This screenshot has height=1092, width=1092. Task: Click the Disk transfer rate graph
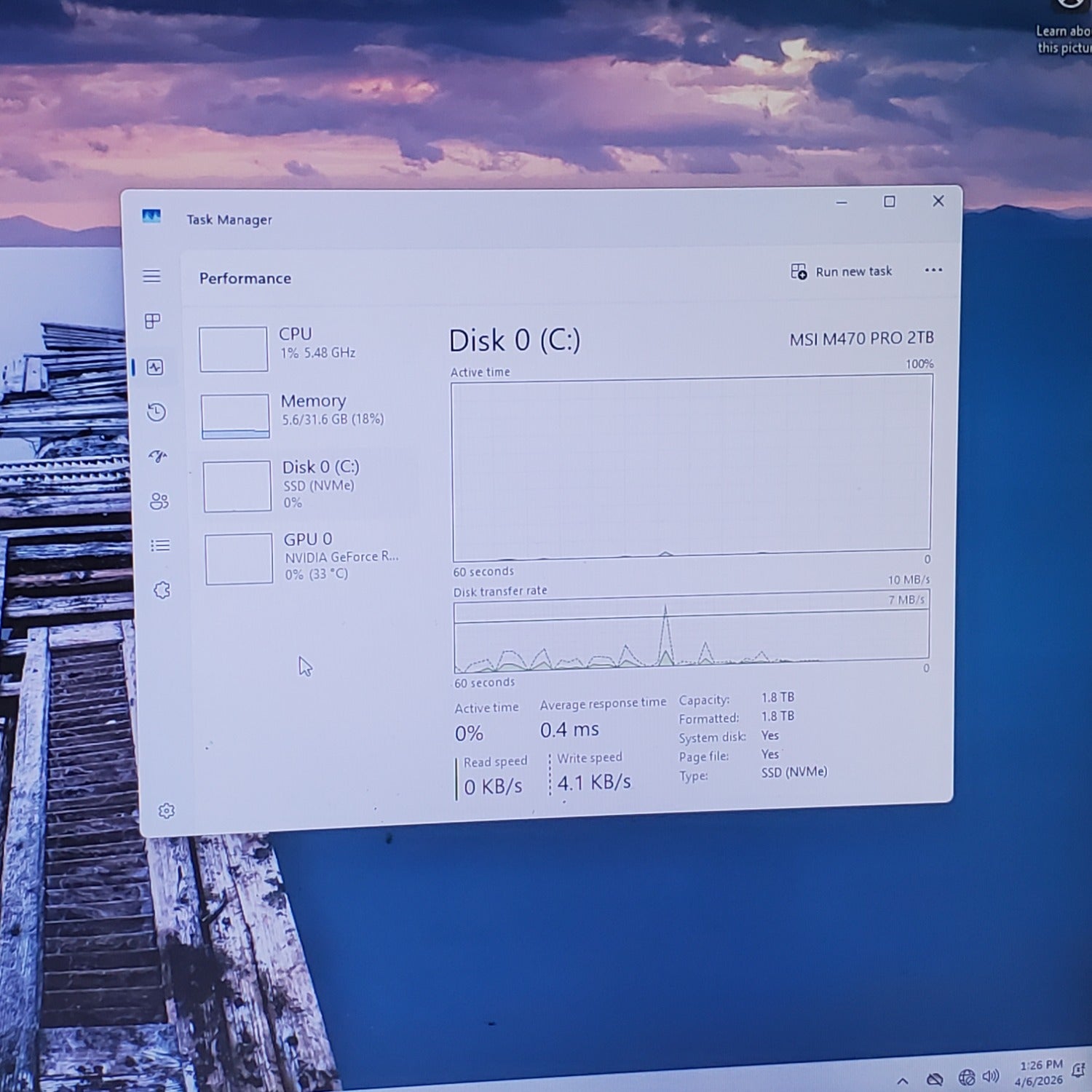coord(690,632)
